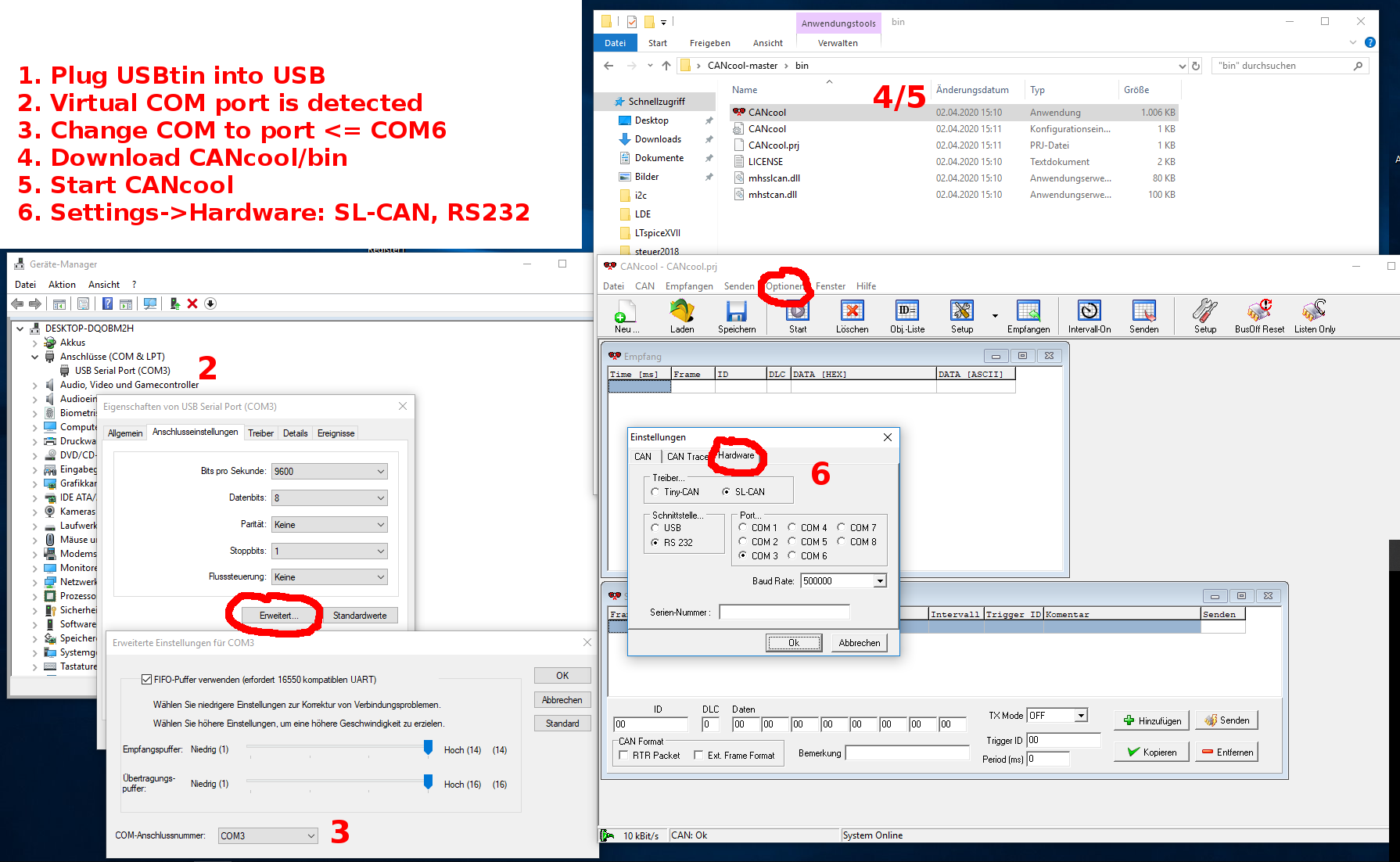
Task: Switch to the Hardware tab in Einstellungen
Action: click(x=736, y=455)
